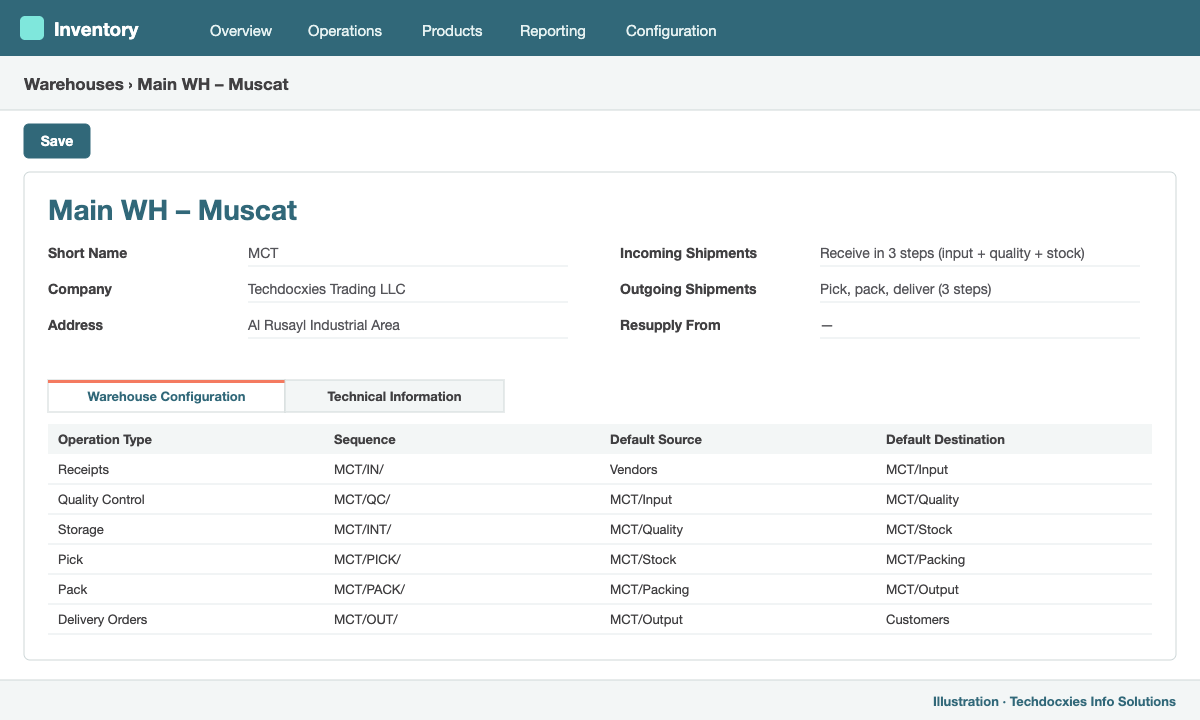Click Main WH – Muscat breadcrumb text
This screenshot has width=1200, height=720.
[x=213, y=84]
